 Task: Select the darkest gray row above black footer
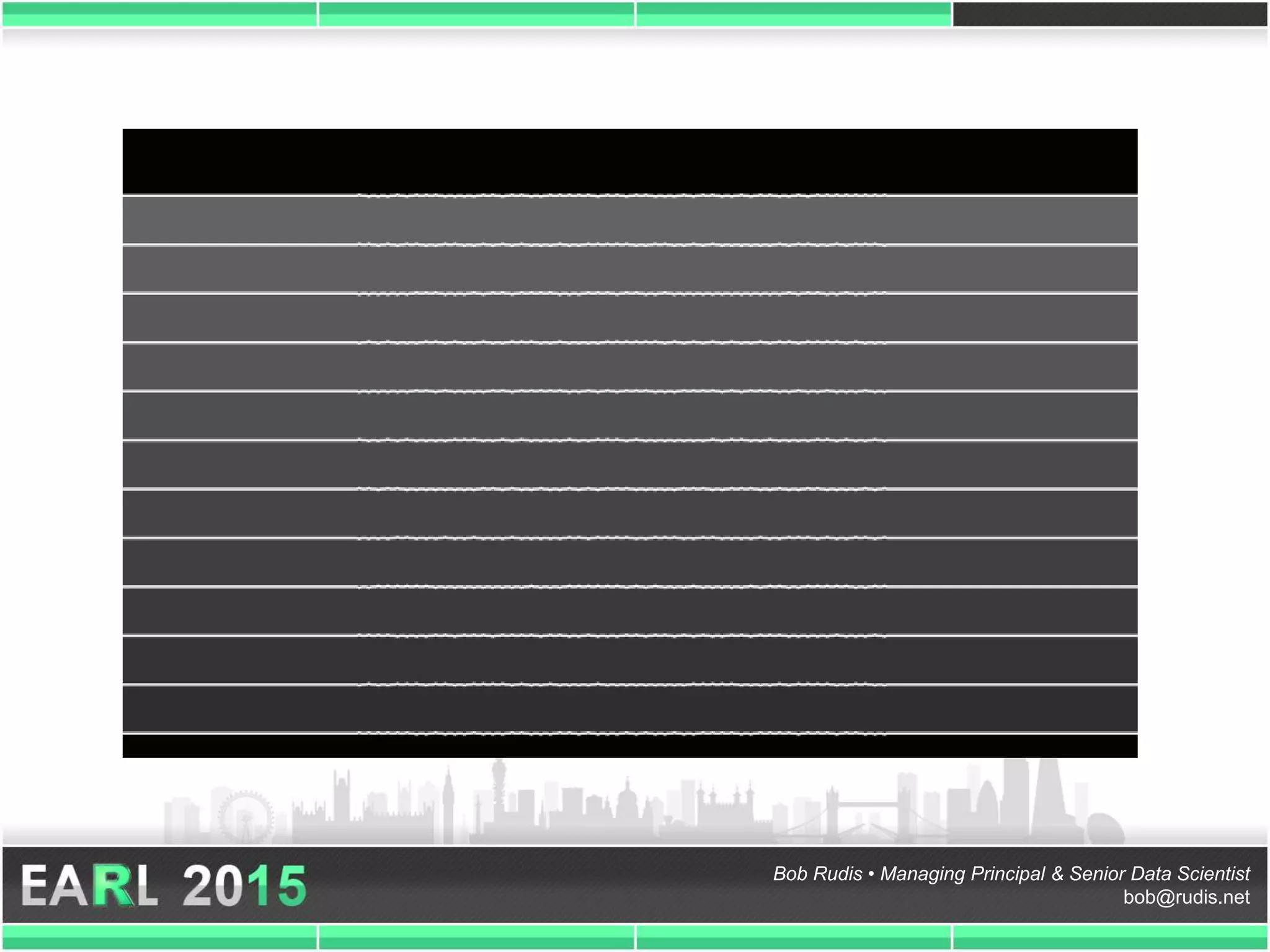tap(630, 709)
